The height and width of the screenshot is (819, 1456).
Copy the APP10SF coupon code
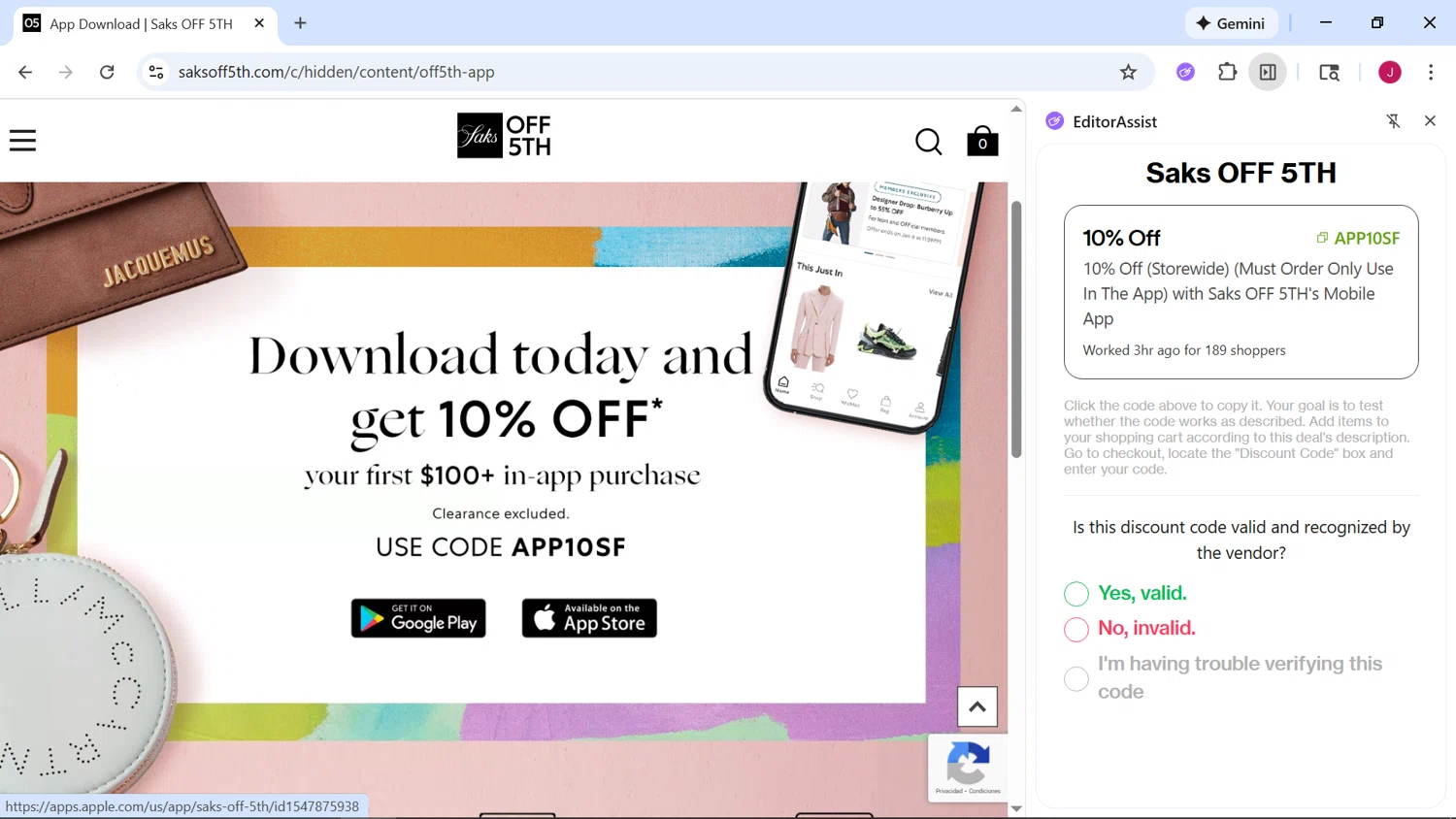pyautogui.click(x=1358, y=238)
